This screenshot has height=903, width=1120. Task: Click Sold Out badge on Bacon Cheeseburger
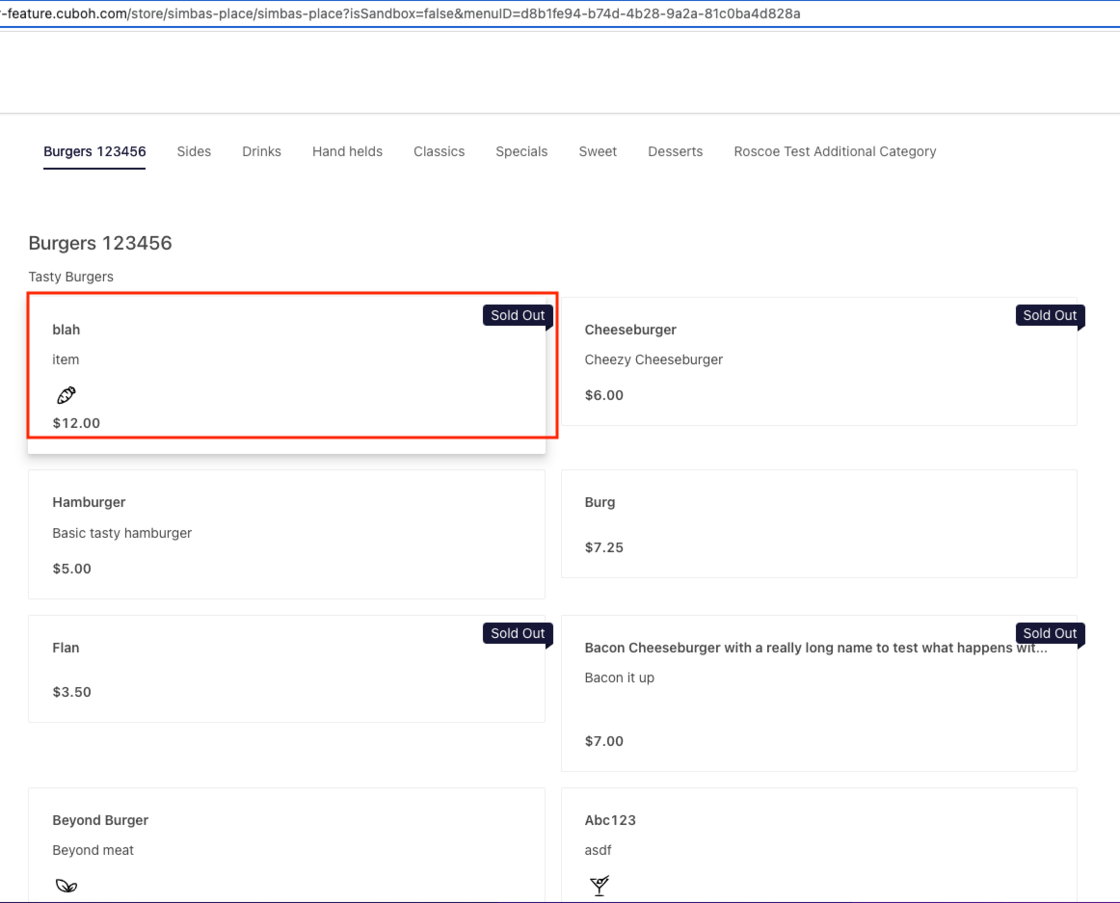point(1049,633)
